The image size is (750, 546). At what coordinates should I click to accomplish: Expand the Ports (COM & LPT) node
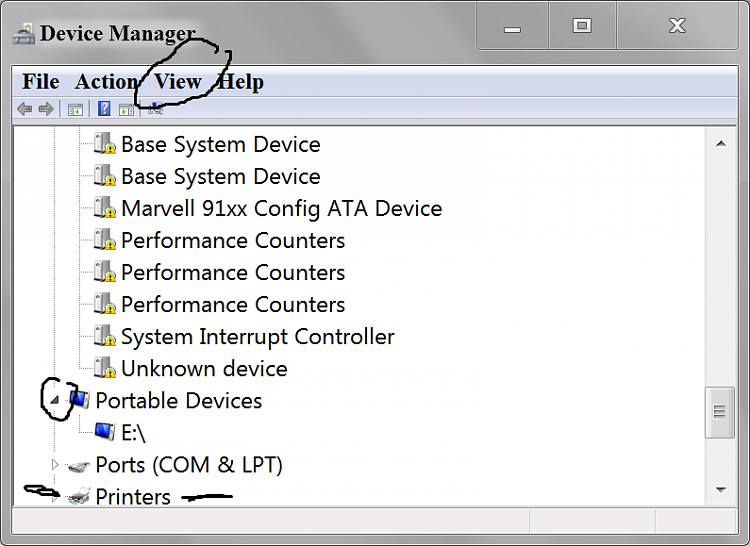[x=55, y=464]
